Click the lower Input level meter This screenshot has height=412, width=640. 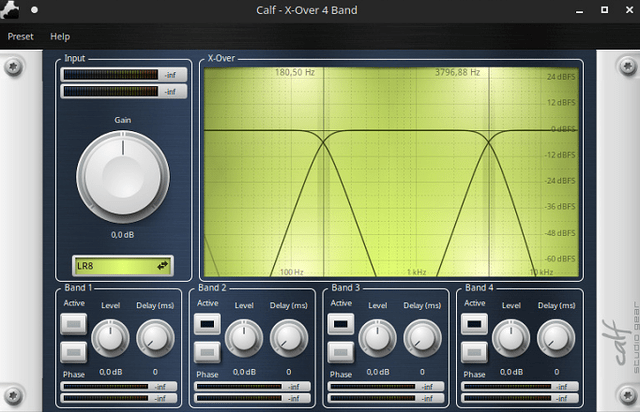[124, 91]
